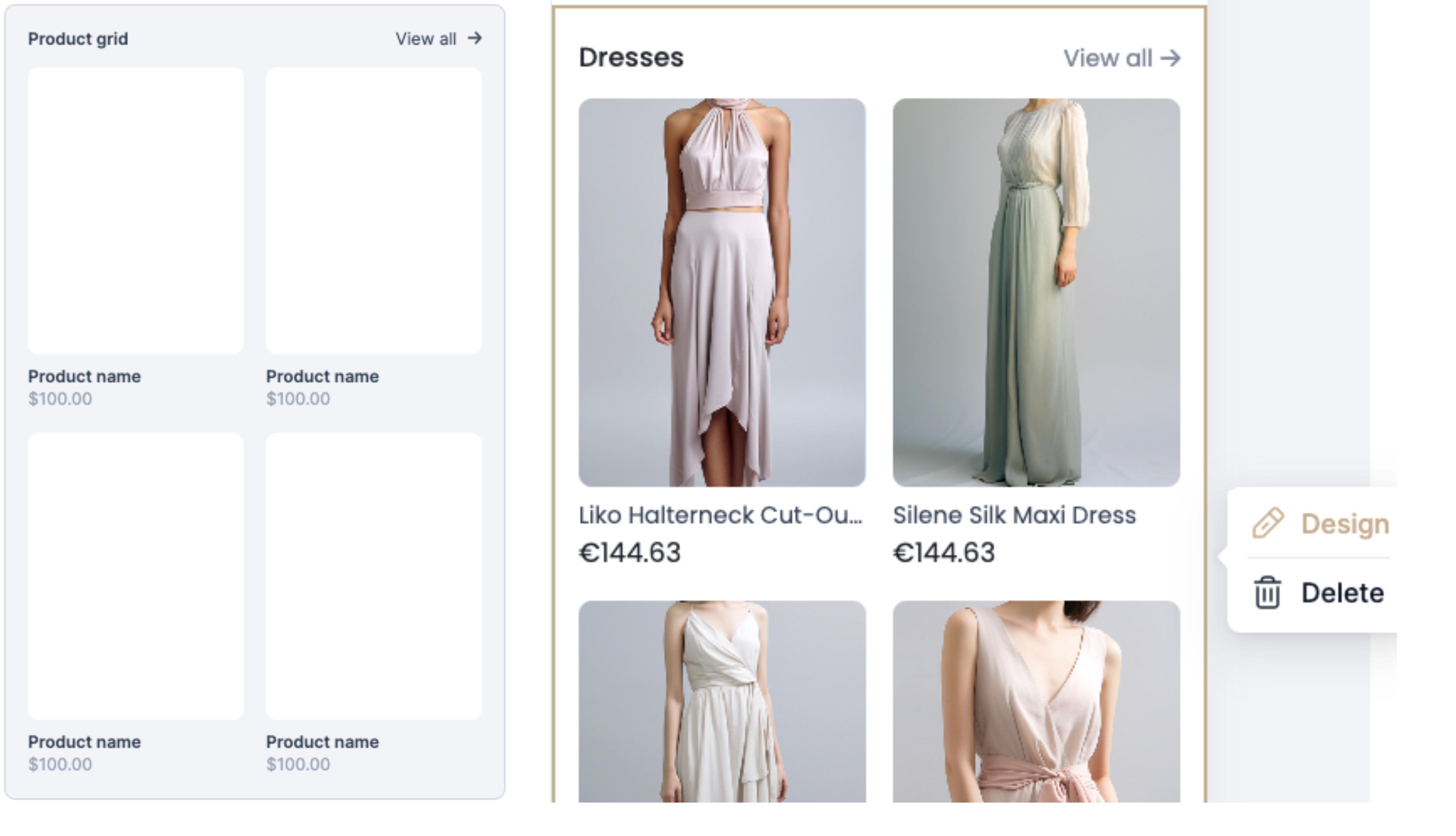Open the Silene Silk Maxi Dress image
Screen dimensions: 1456x836
tap(1036, 292)
